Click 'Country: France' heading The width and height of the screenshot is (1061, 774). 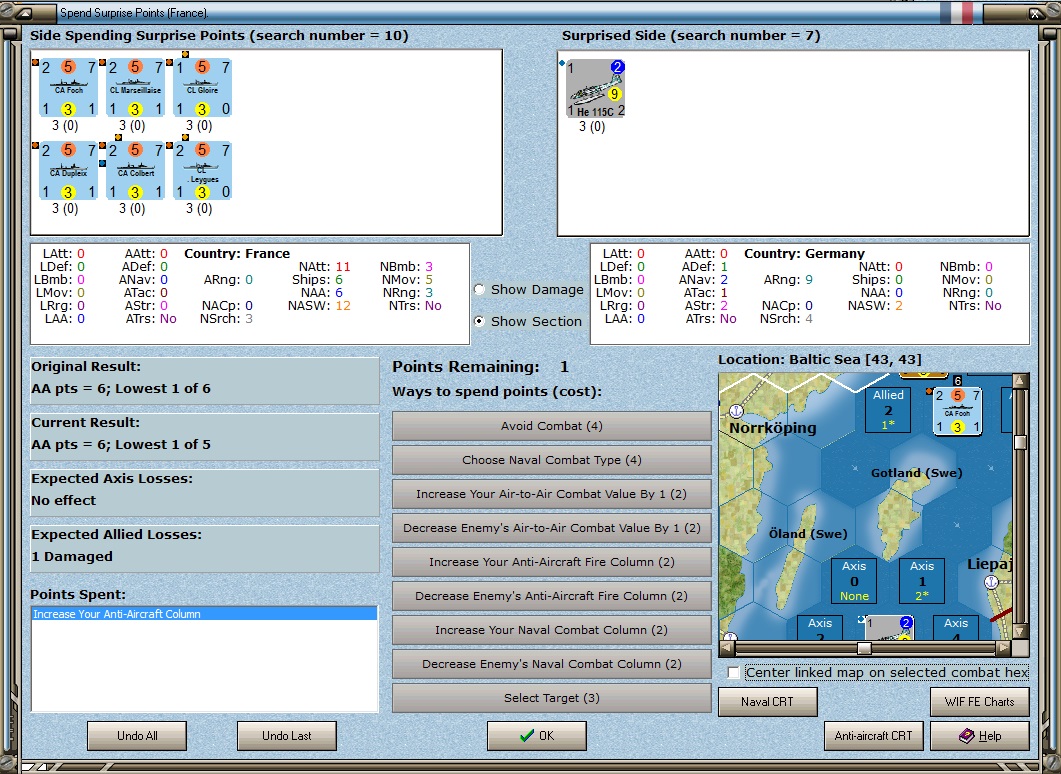(x=237, y=254)
